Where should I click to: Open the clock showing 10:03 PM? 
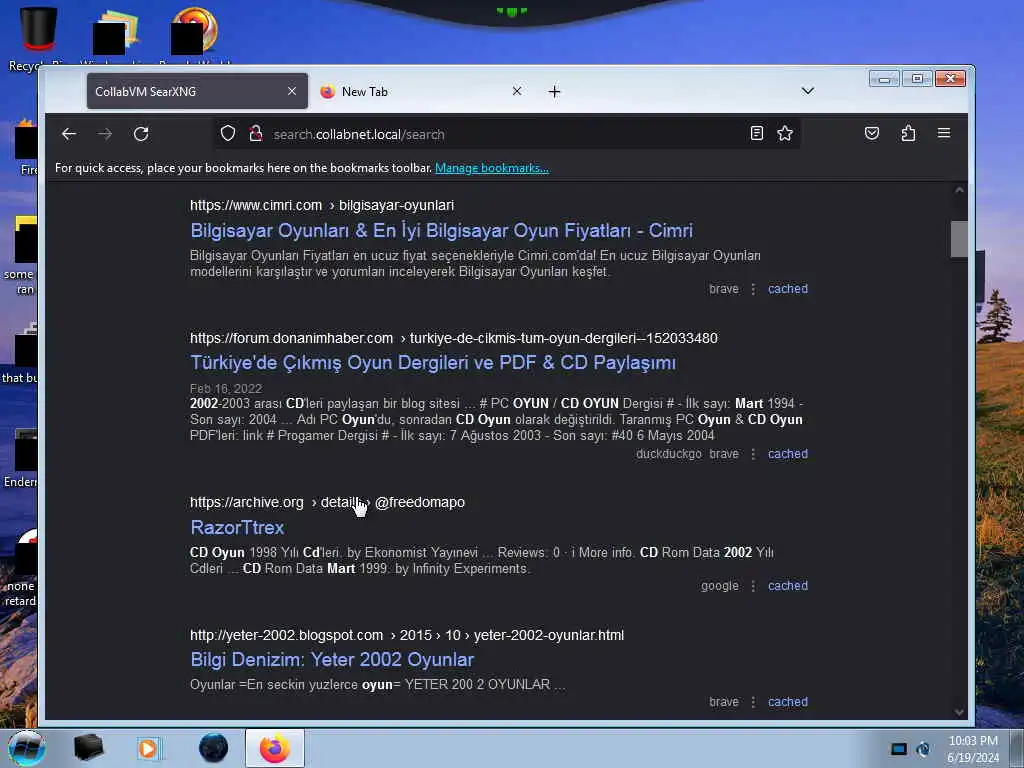[973, 749]
